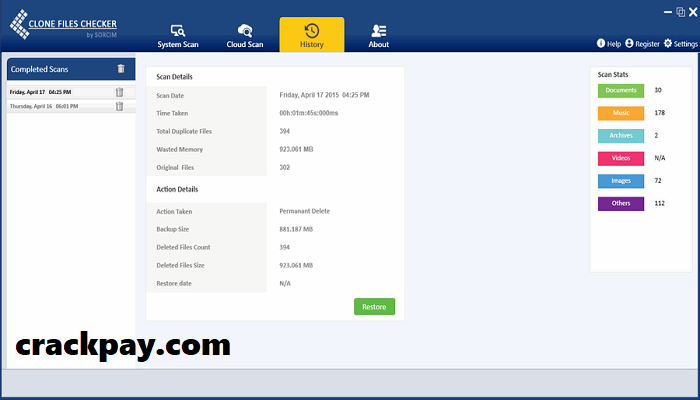Open the System Scan tab

pyautogui.click(x=178, y=36)
